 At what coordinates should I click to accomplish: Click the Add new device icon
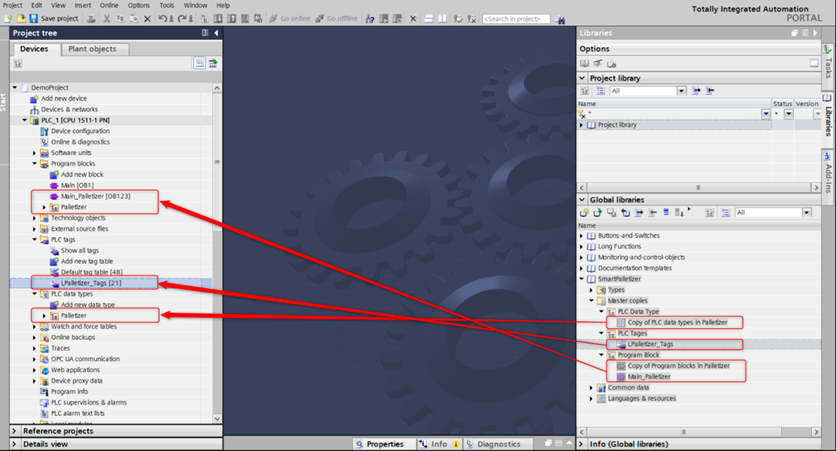click(x=34, y=99)
